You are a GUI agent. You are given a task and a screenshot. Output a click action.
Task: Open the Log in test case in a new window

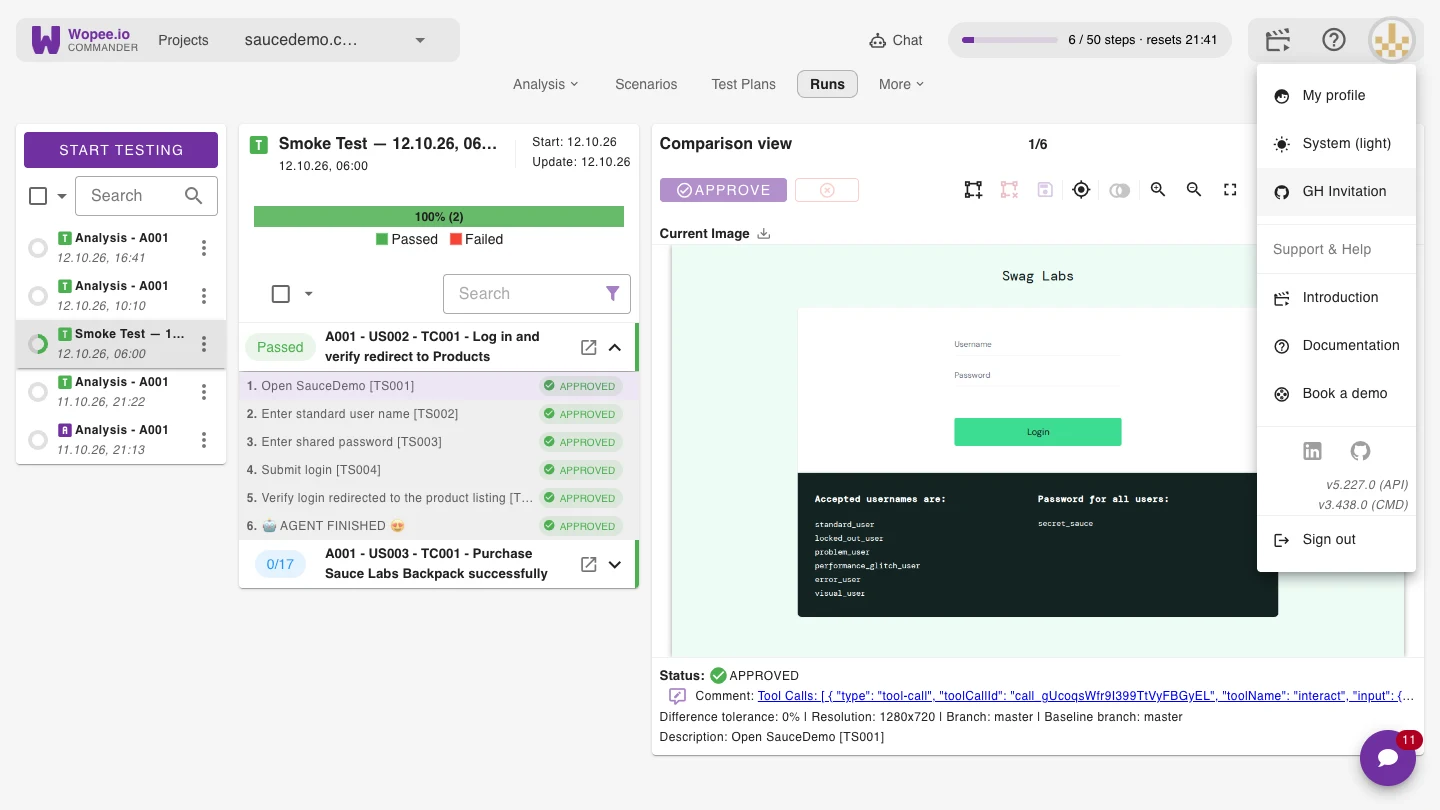(x=589, y=347)
